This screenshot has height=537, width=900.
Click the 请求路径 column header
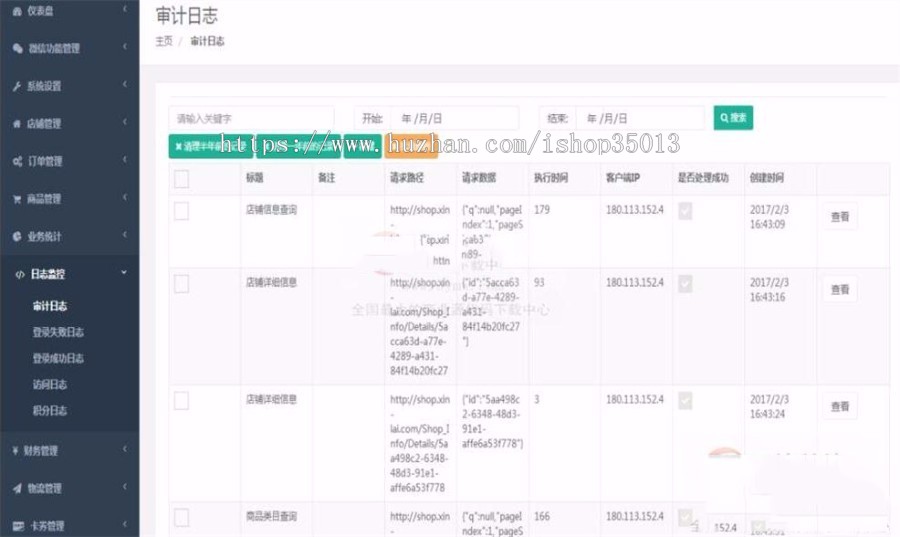point(407,178)
